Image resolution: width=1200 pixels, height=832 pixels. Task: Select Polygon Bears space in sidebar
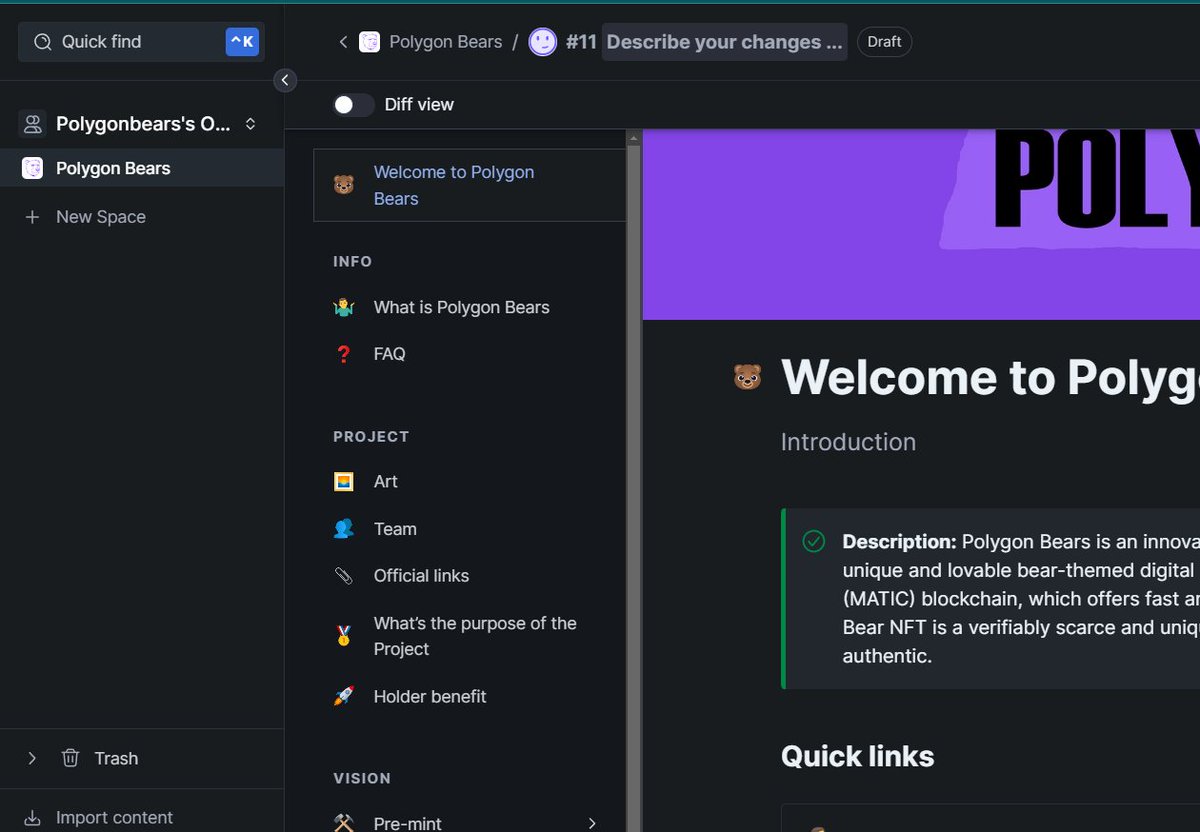pyautogui.click(x=142, y=168)
